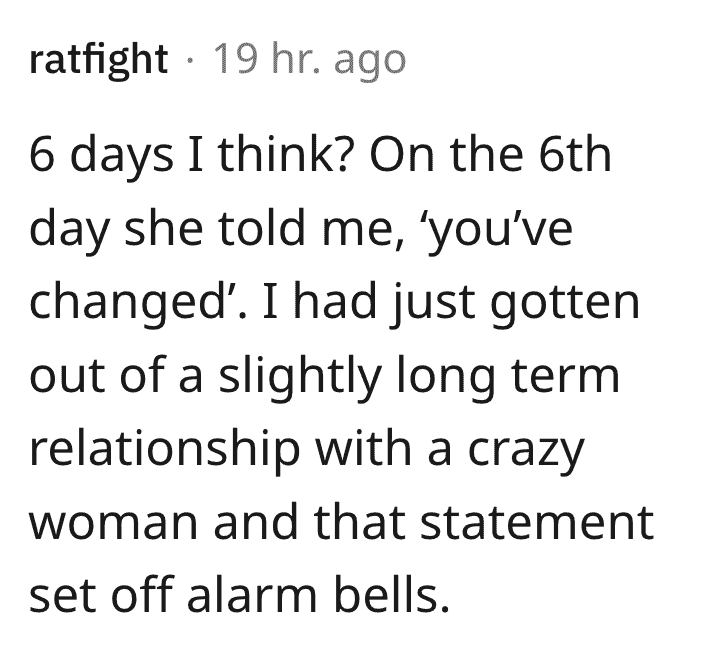The image size is (714, 650).
Task: Click the separator dot after the username
Action: (x=190, y=61)
